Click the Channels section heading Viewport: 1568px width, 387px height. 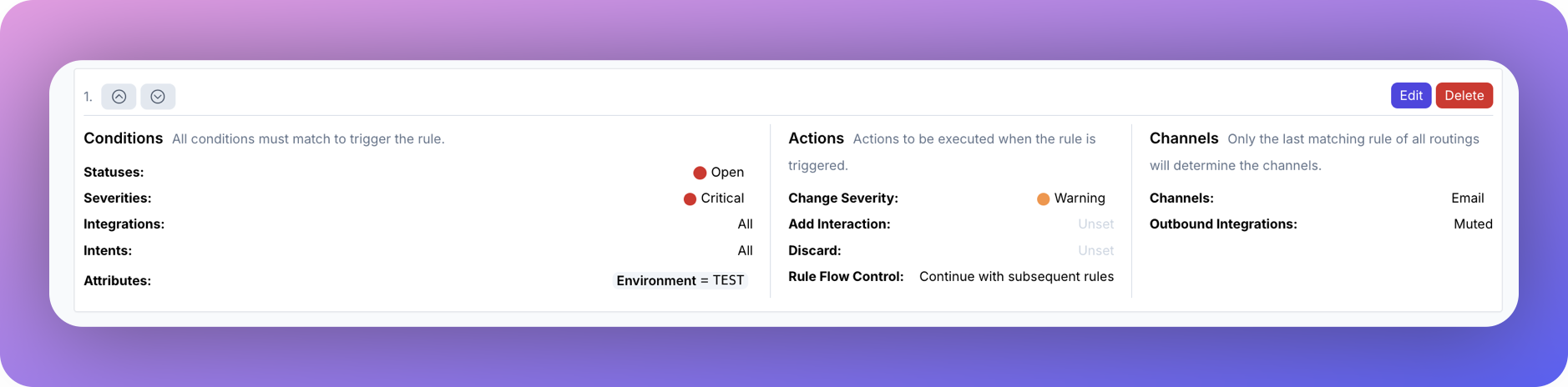click(x=1183, y=138)
